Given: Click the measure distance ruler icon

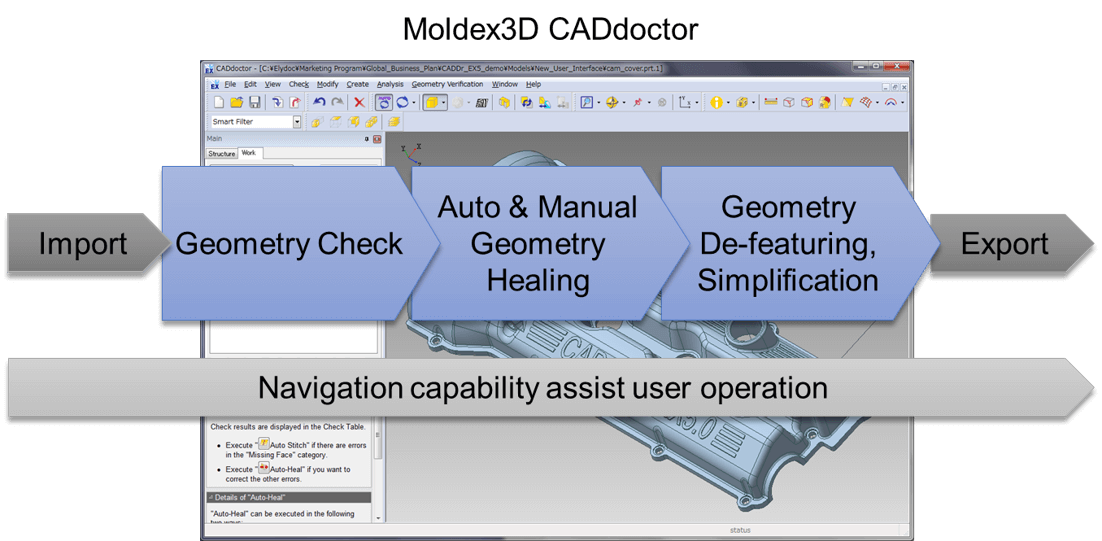Looking at the screenshot, I should (771, 102).
